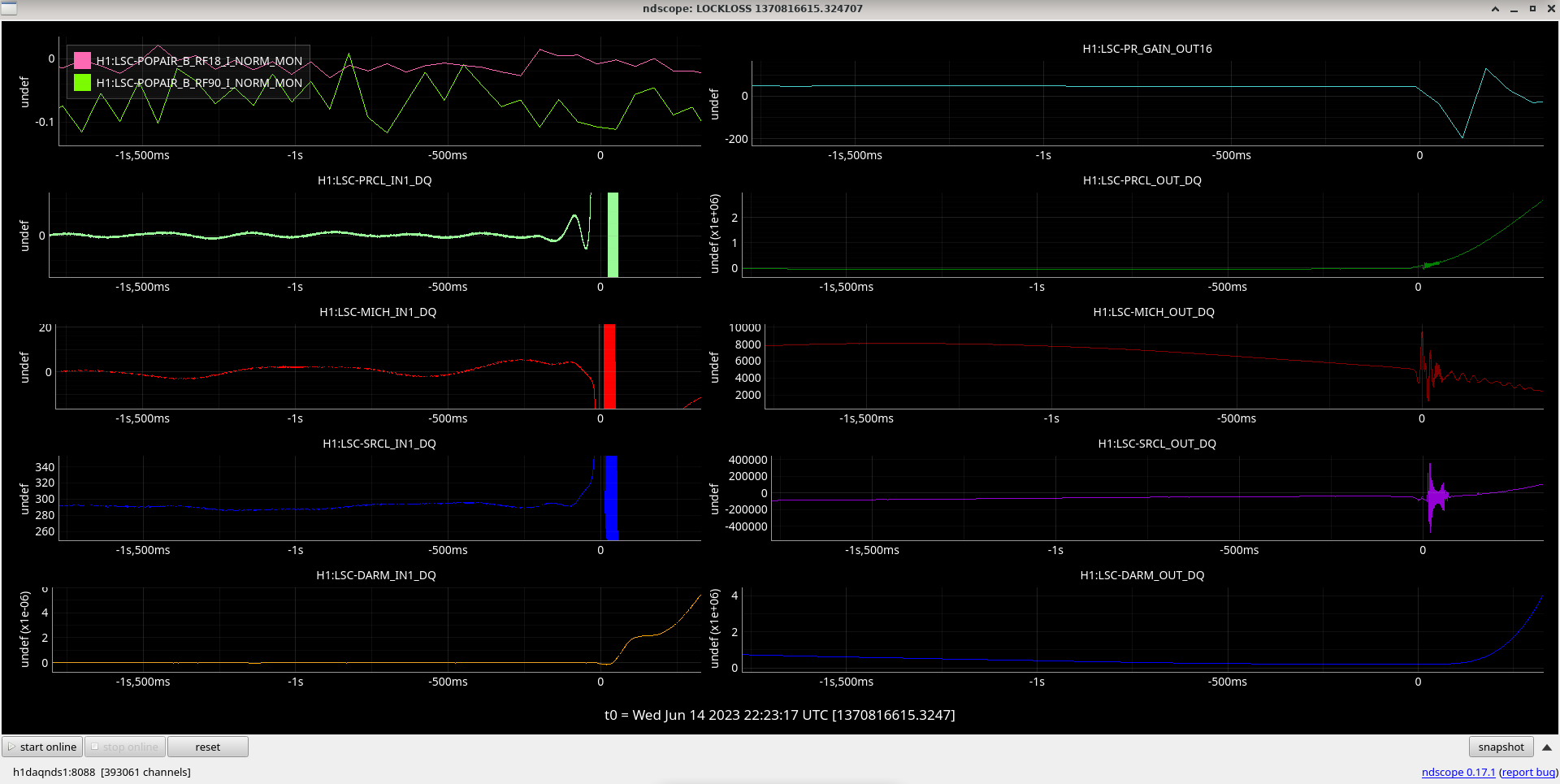Click the H1:LSC-DARM_OUT_DQ plot title
This screenshot has height=784, width=1560.
(1142, 575)
